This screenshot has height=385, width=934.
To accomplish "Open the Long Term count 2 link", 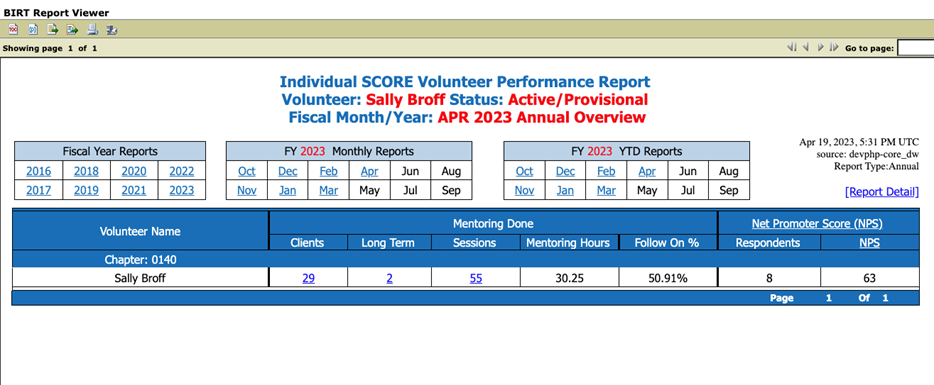I will (x=390, y=278).
